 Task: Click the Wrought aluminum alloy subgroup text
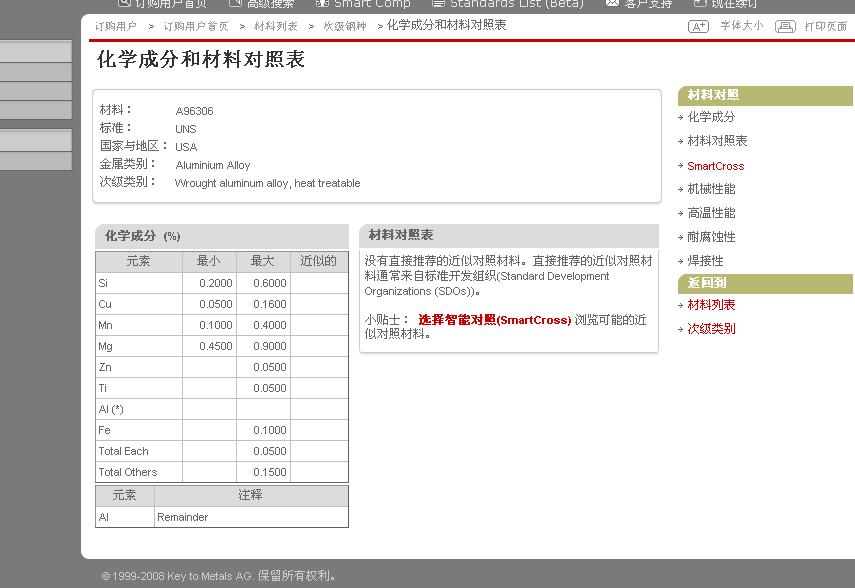[267, 183]
